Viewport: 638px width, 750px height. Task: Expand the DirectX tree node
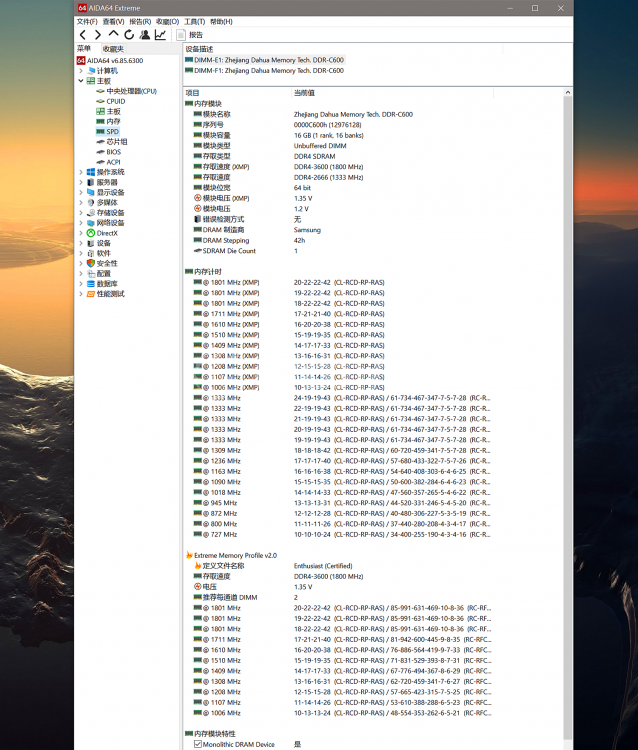[x=81, y=233]
